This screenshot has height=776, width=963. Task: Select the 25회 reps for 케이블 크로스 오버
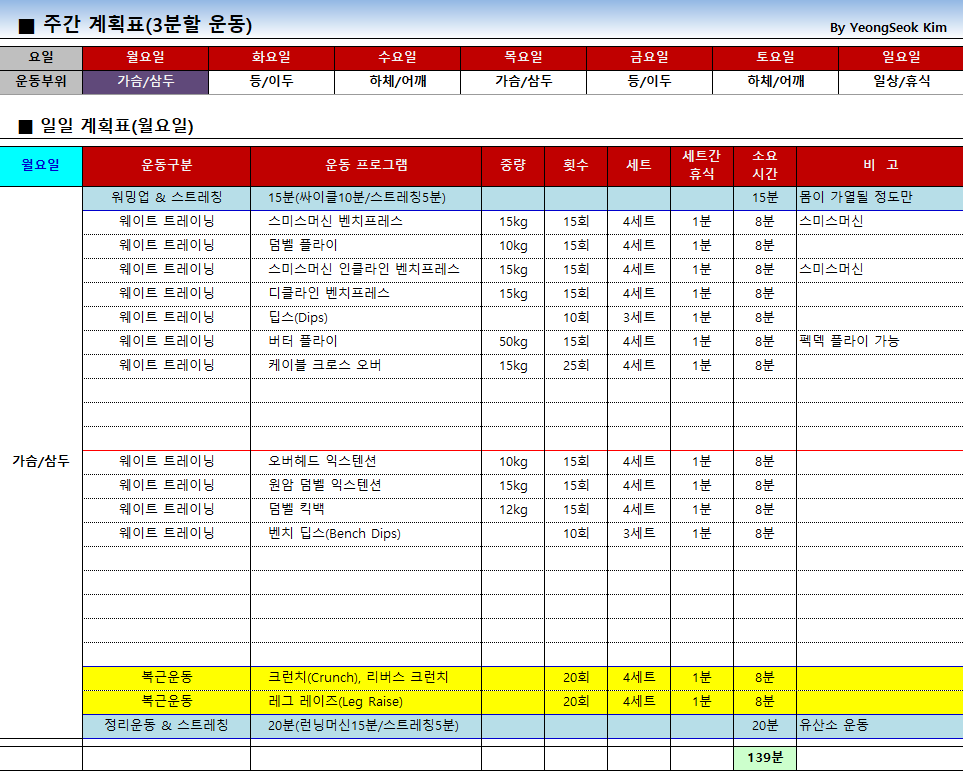tap(576, 366)
